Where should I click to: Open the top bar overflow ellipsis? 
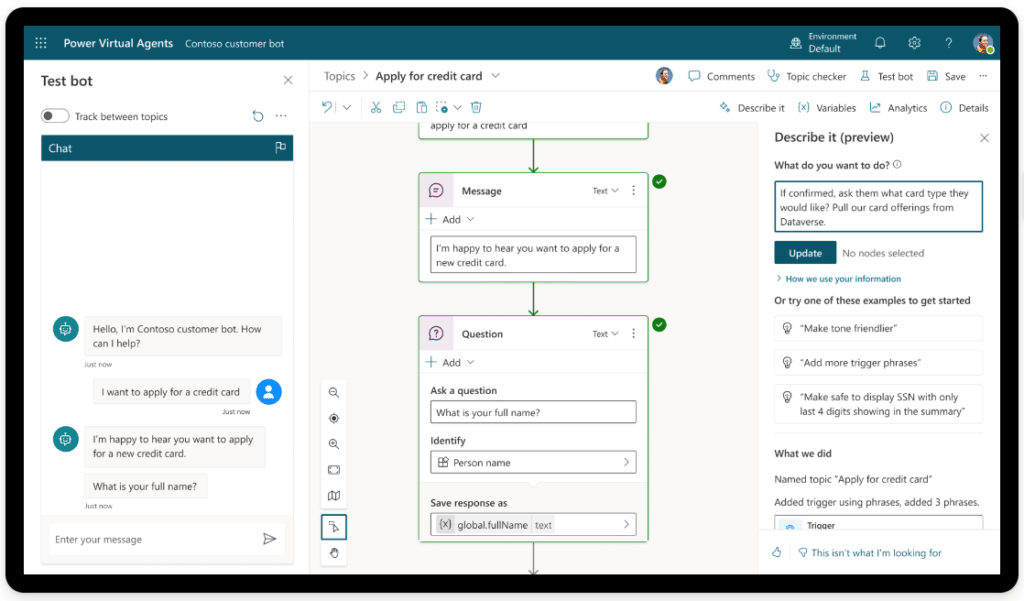(x=983, y=76)
